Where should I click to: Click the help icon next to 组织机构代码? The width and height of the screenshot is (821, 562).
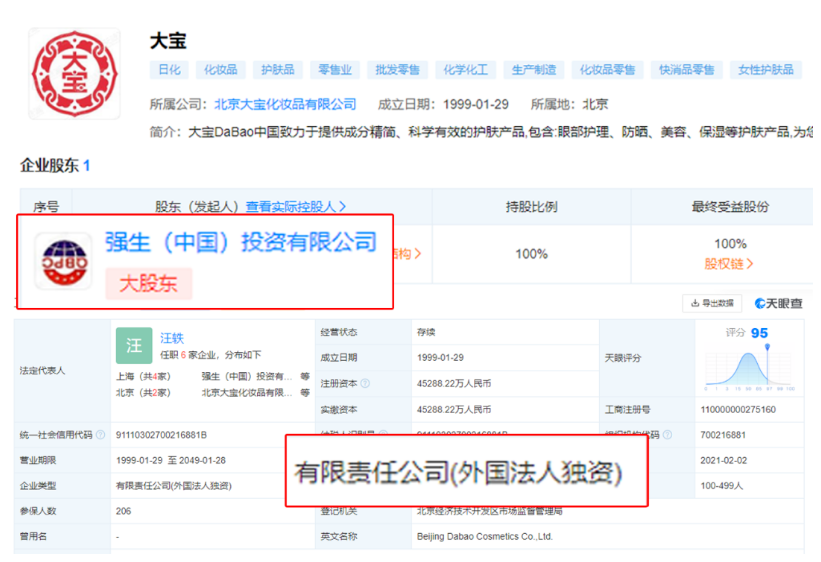coord(668,435)
